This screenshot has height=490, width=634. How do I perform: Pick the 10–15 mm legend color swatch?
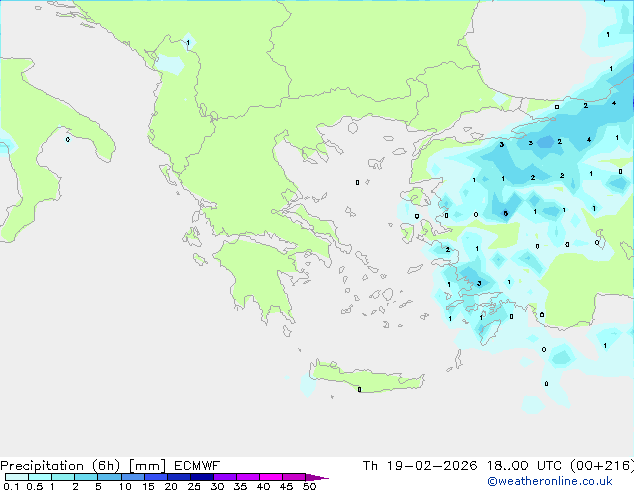point(132,477)
